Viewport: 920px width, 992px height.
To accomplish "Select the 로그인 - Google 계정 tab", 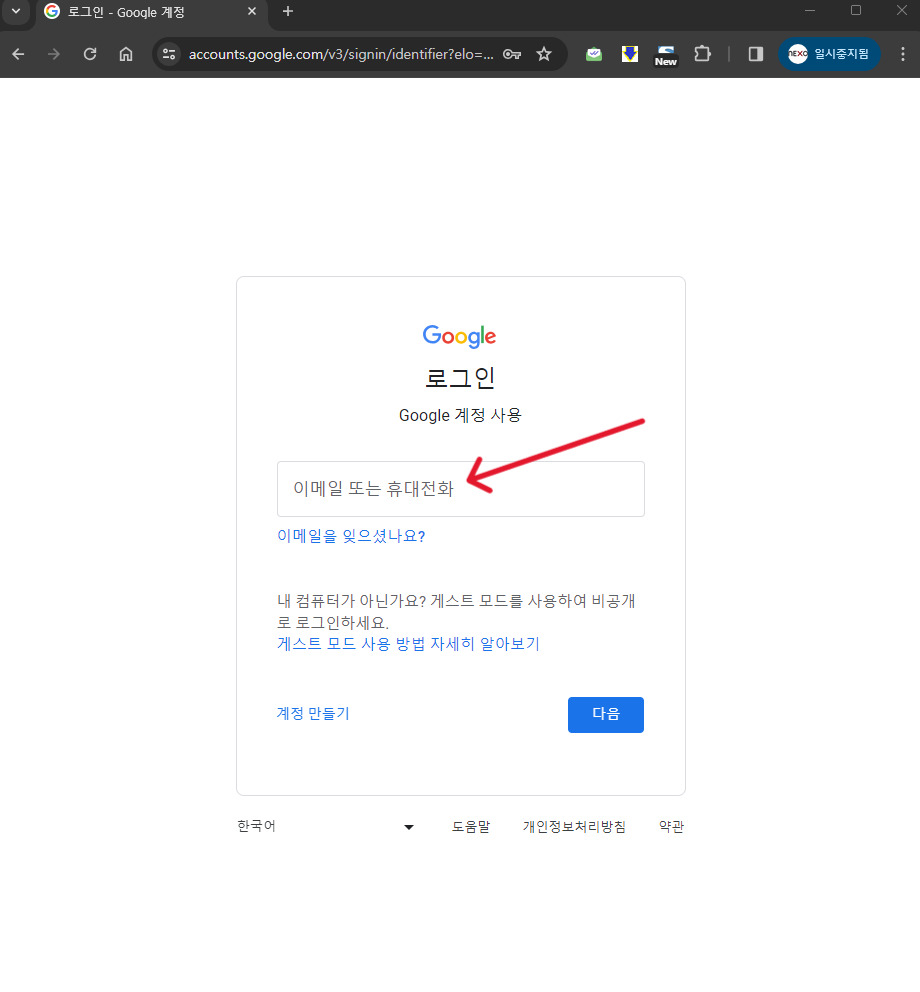I will point(151,13).
